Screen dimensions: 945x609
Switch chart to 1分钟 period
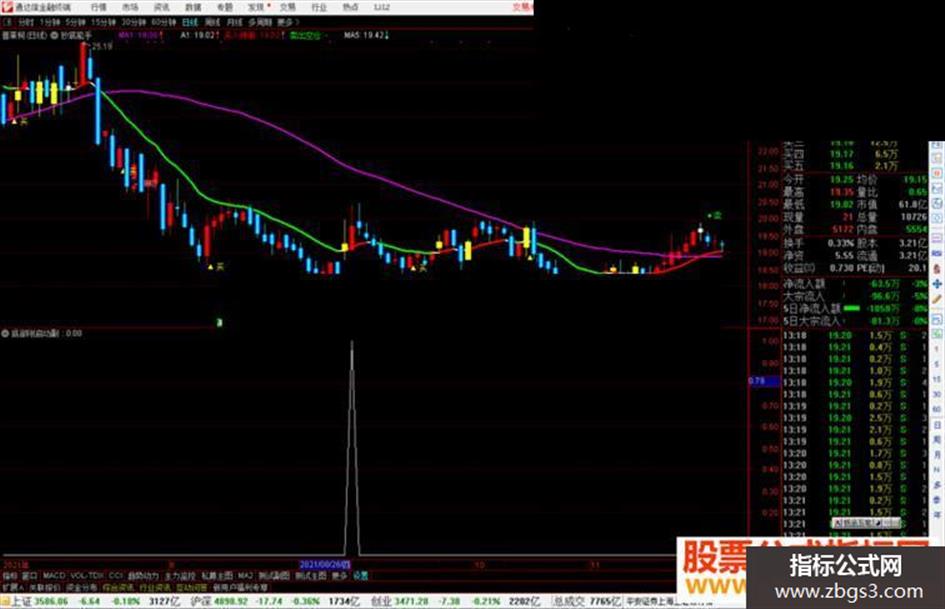(x=50, y=22)
